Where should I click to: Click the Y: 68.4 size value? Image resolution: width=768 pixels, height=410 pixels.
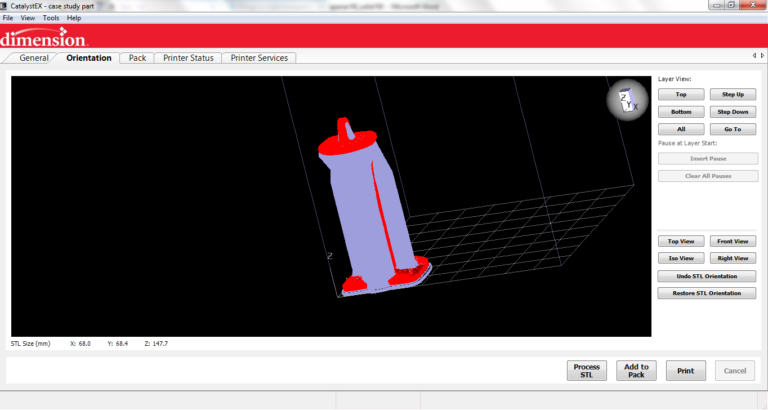pos(118,344)
